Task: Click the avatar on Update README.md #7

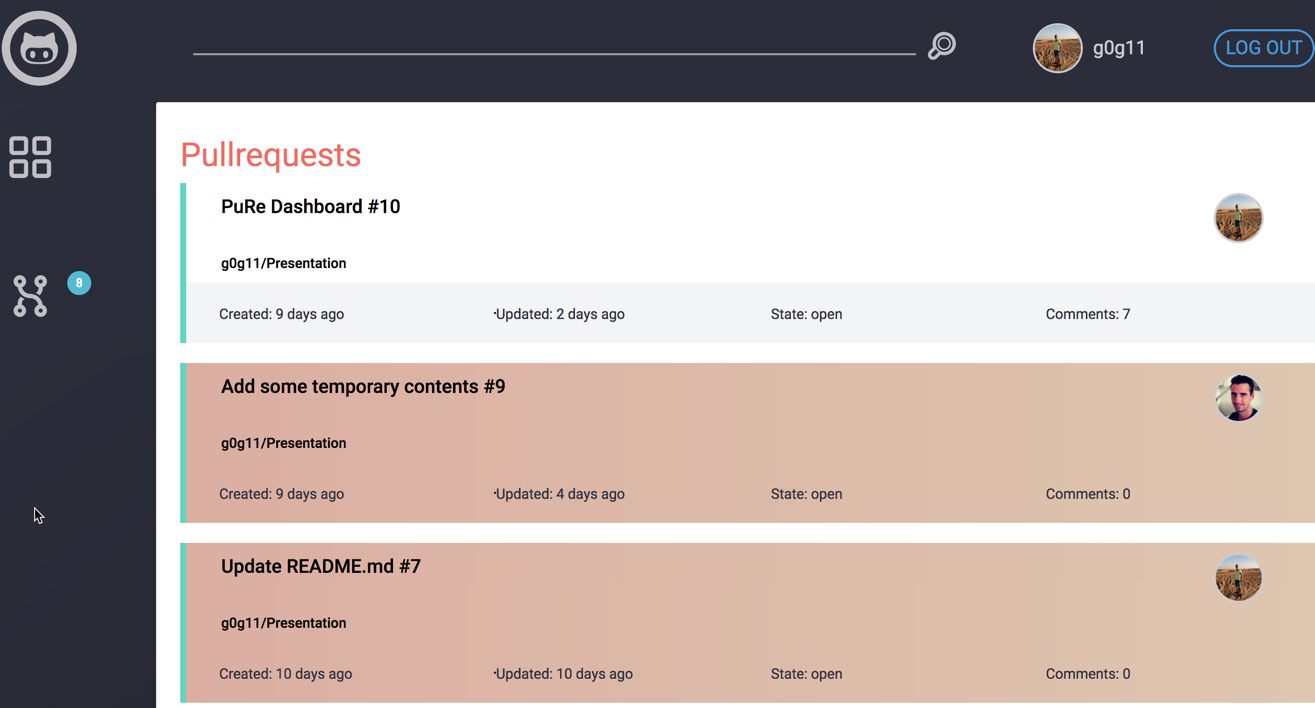Action: pos(1238,577)
